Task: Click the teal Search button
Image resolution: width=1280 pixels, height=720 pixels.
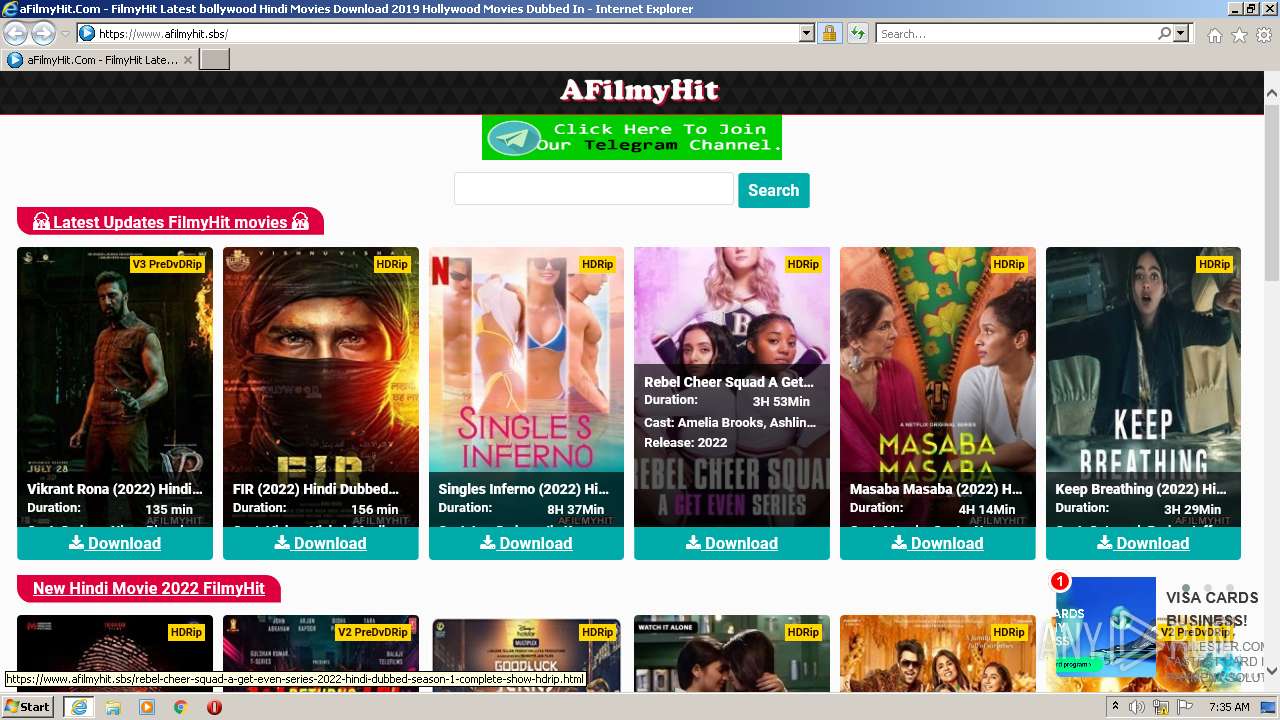Action: (774, 190)
